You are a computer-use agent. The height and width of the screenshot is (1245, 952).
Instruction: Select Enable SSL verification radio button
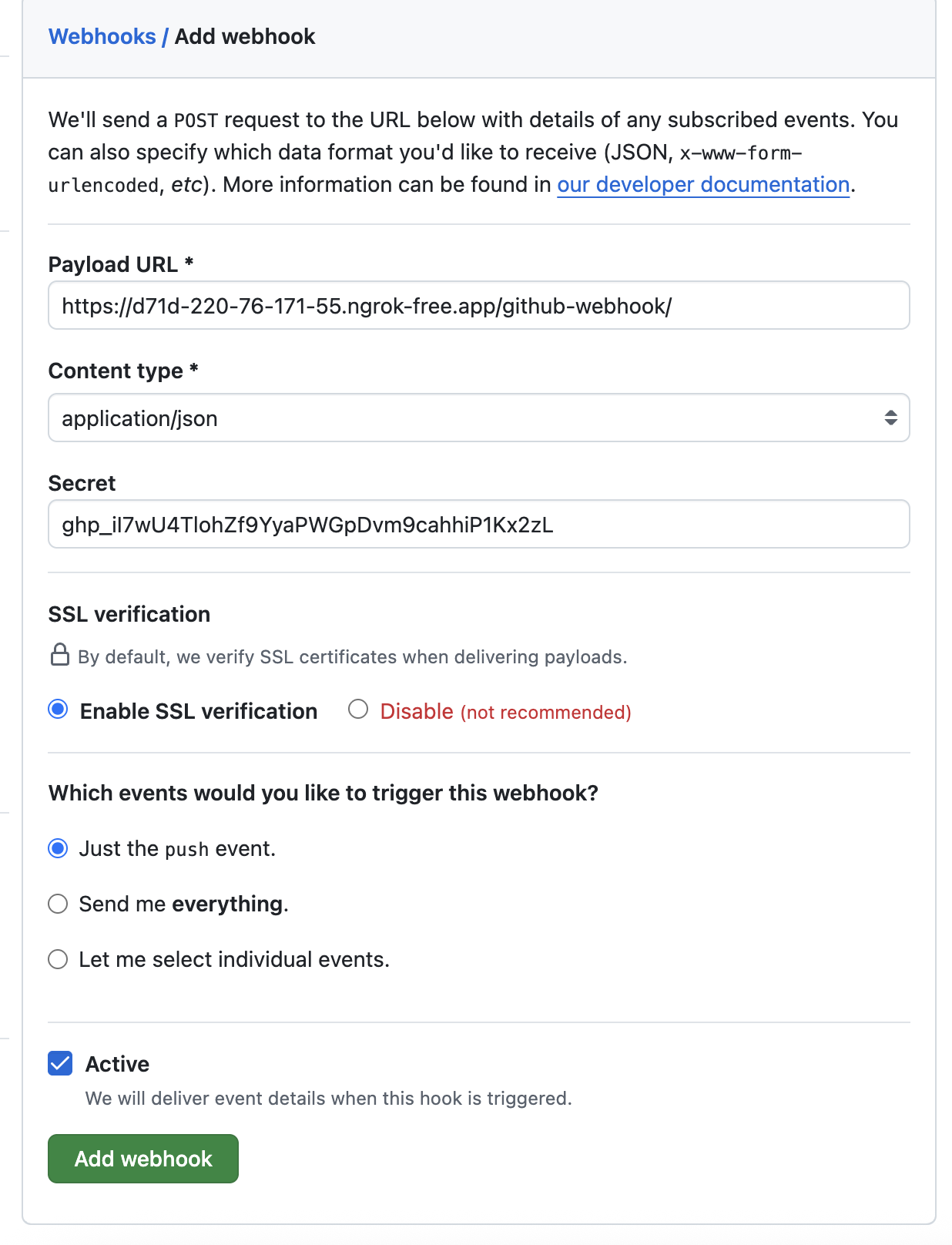point(59,709)
